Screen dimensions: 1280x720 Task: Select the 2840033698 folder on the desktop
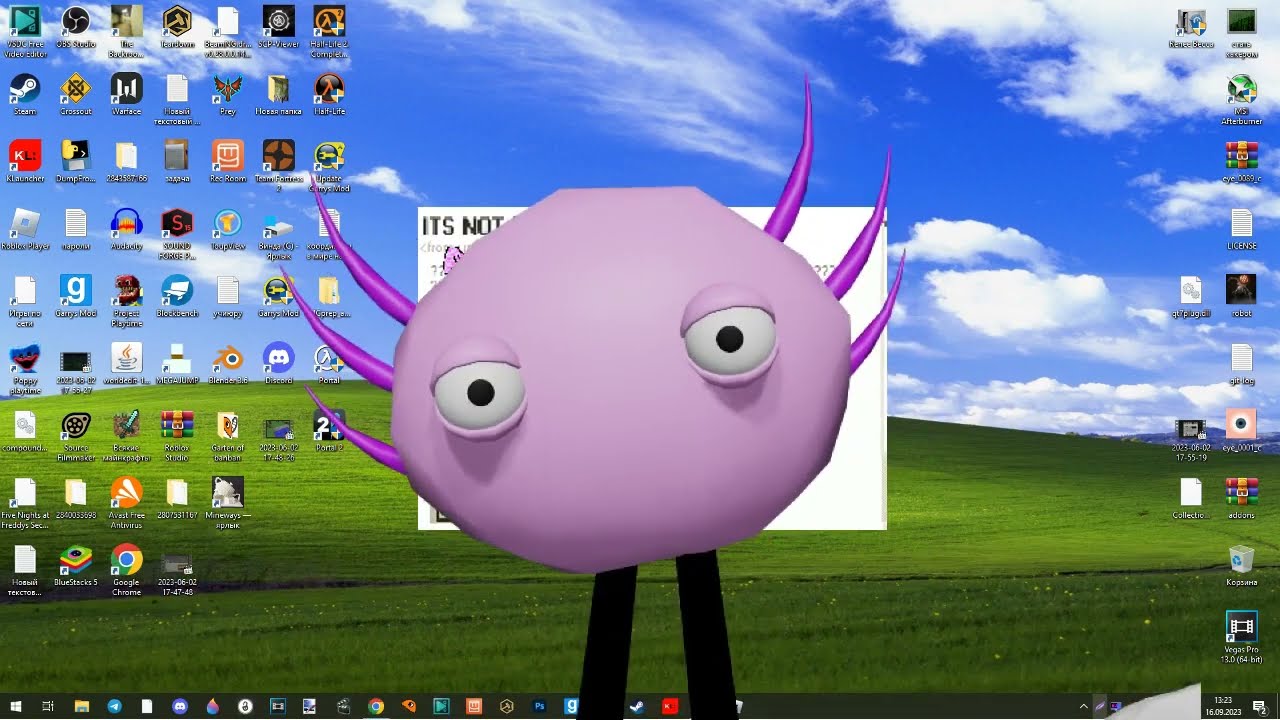76,499
